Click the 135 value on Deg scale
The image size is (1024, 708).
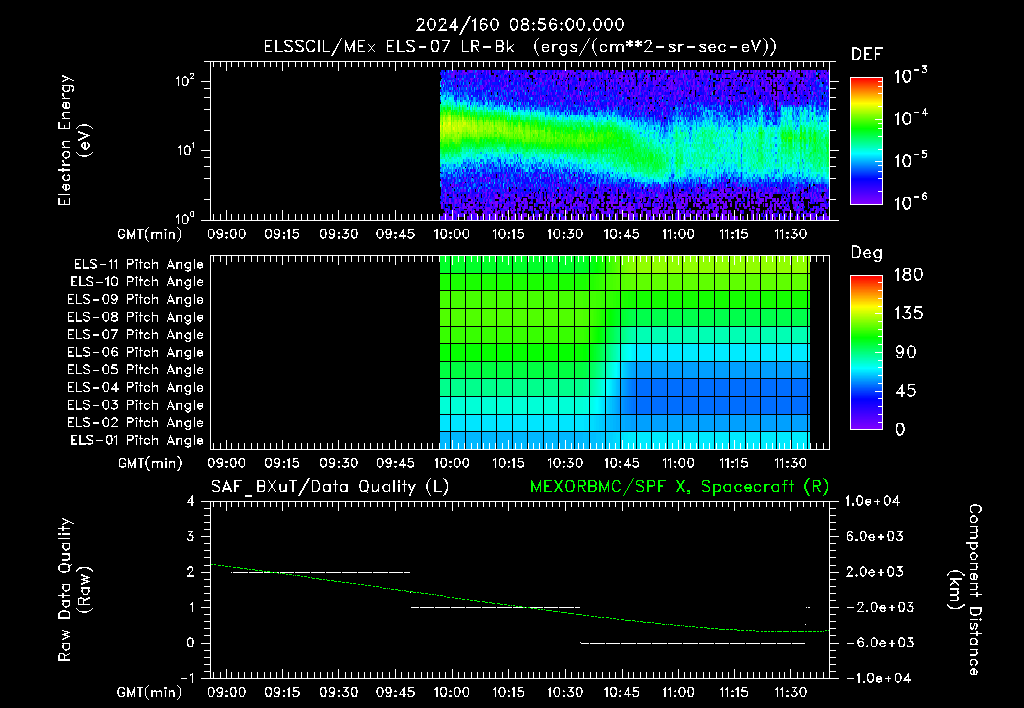point(908,314)
